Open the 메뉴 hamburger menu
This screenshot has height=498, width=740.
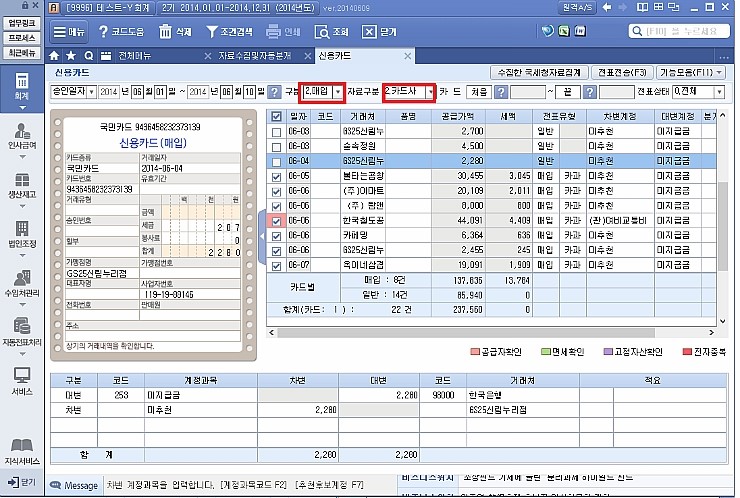[x=68, y=32]
